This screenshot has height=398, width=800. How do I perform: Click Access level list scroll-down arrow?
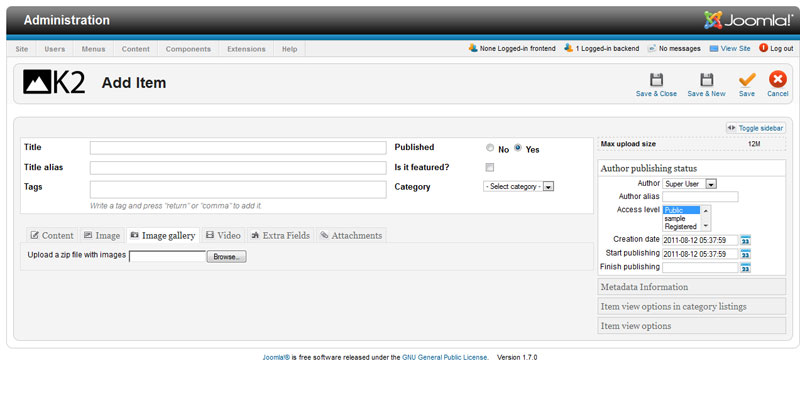coord(706,226)
